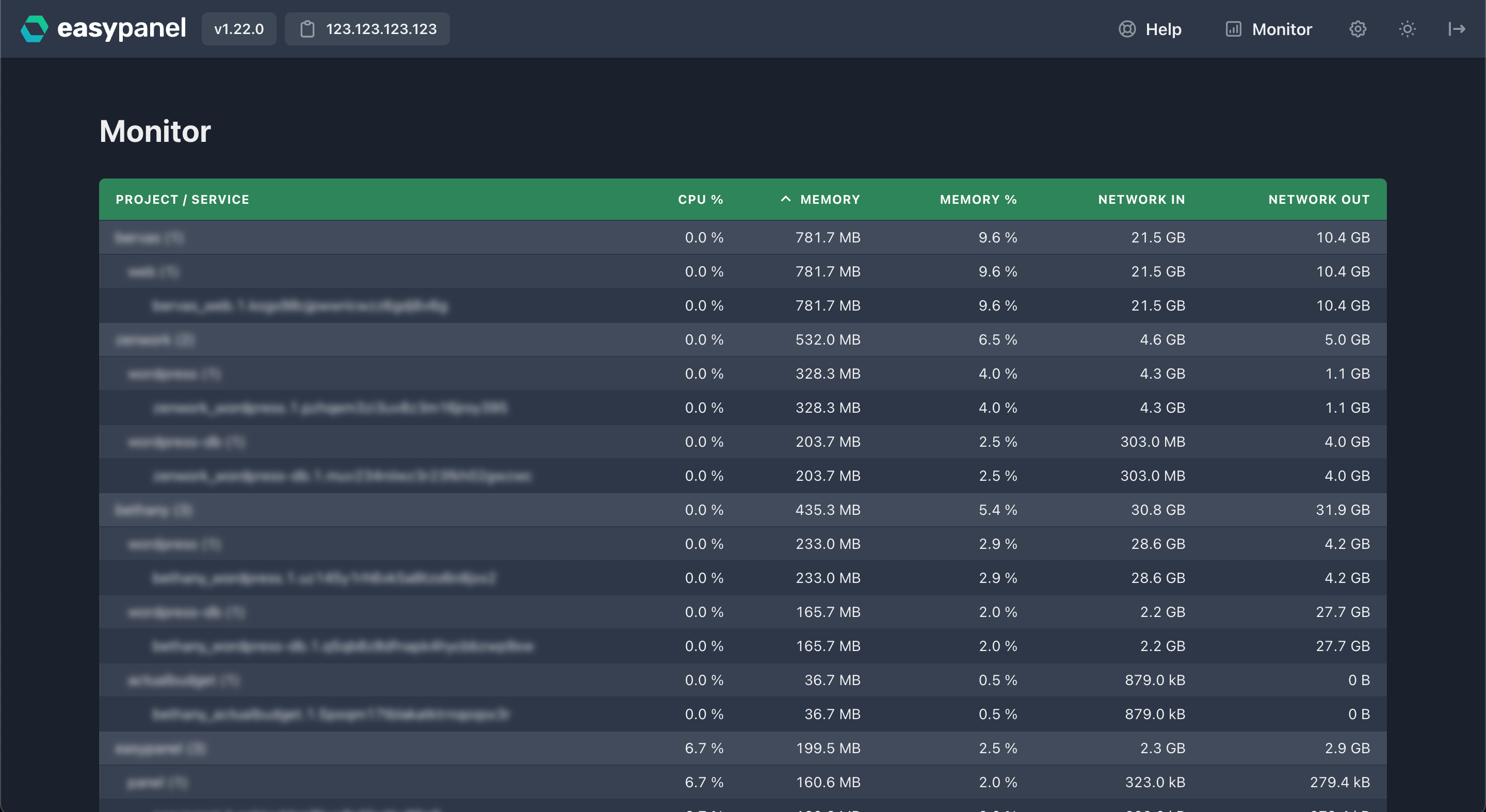Open the Help lifebuoy icon
1486x812 pixels.
click(1126, 29)
